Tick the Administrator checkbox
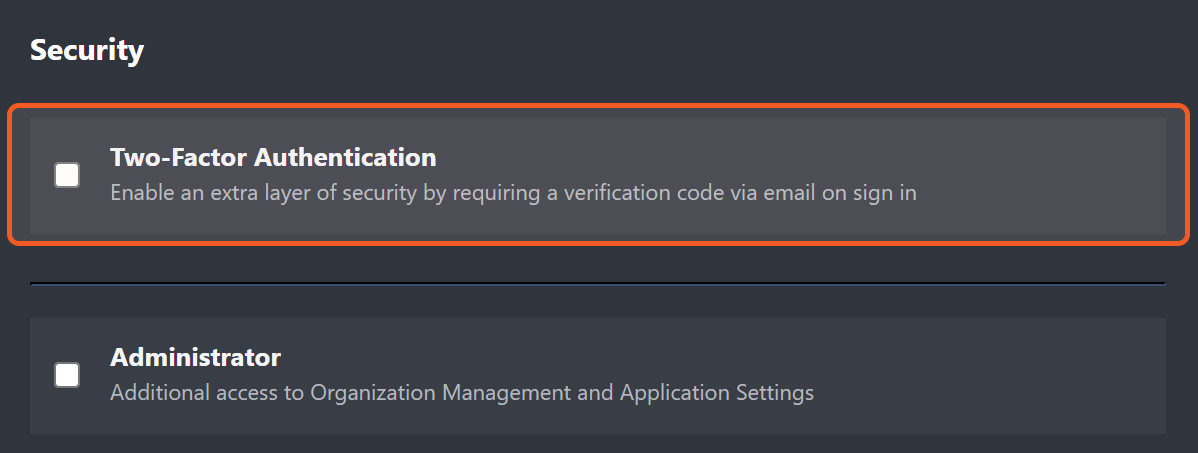 [x=67, y=375]
